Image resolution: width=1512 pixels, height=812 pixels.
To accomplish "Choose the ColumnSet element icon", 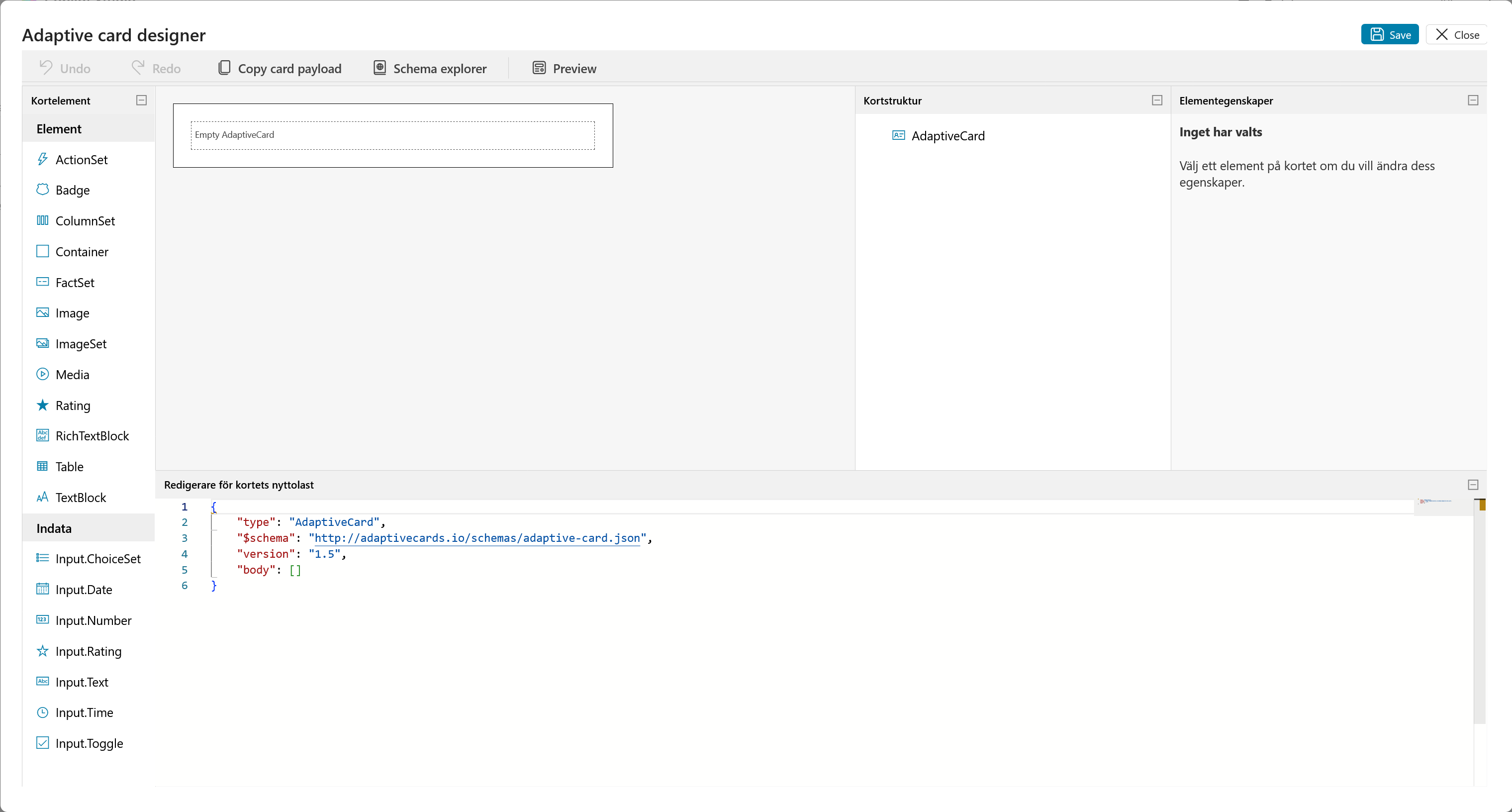I will 42,220.
